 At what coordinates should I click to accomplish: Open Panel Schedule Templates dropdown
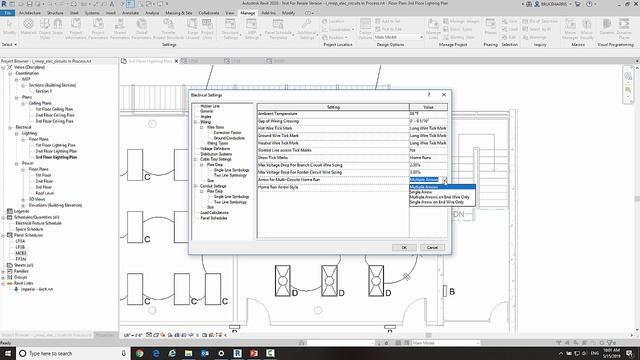point(279,28)
